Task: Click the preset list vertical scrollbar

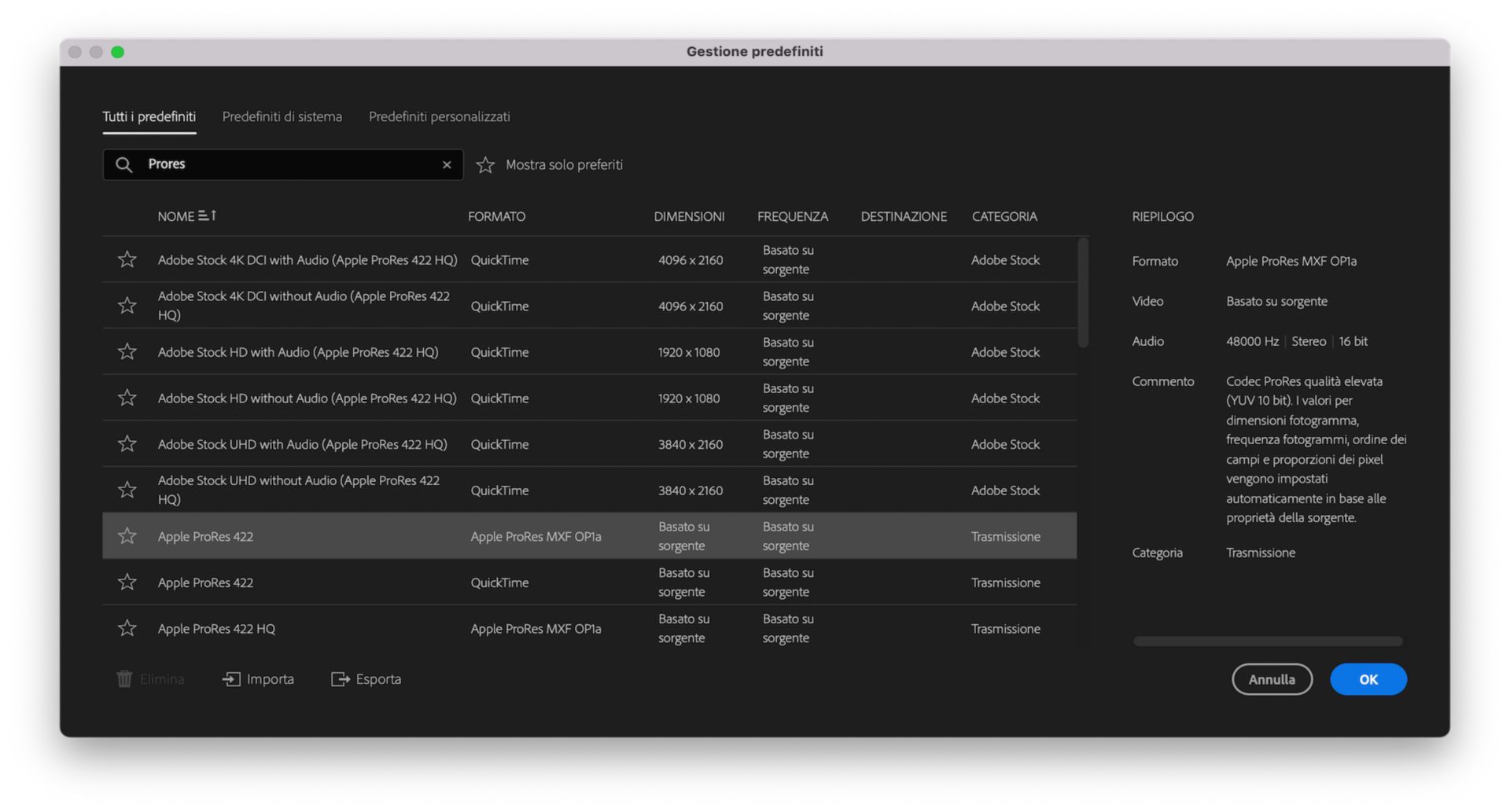Action: [1083, 292]
